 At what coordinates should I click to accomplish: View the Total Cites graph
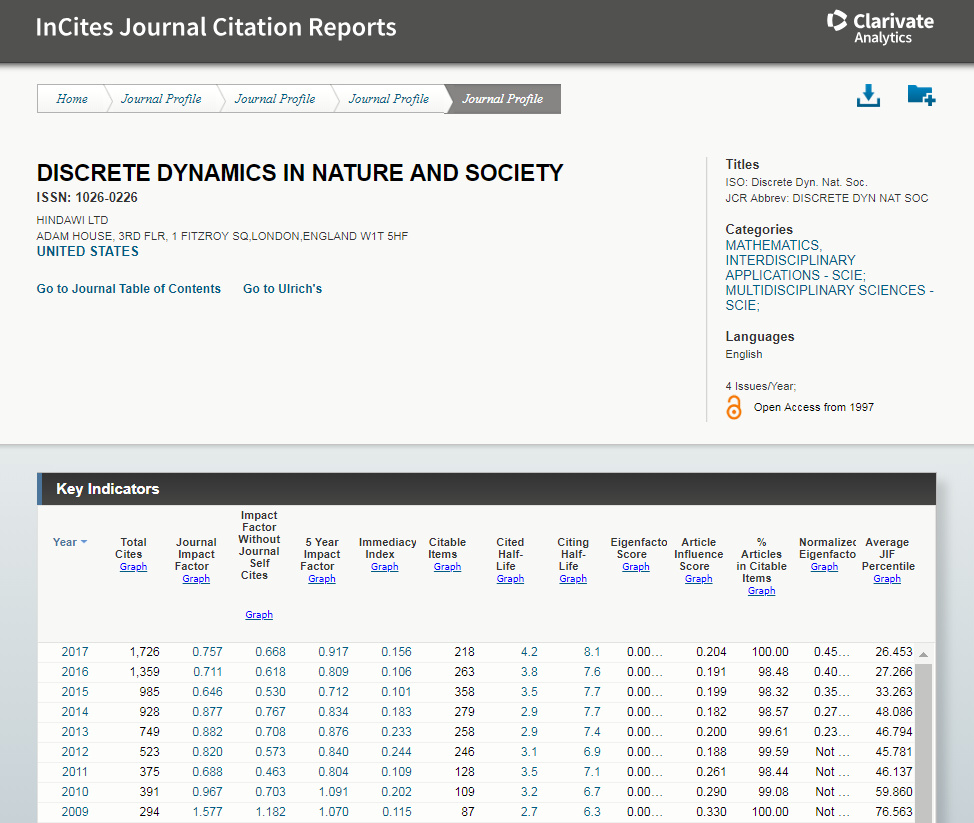click(x=133, y=567)
